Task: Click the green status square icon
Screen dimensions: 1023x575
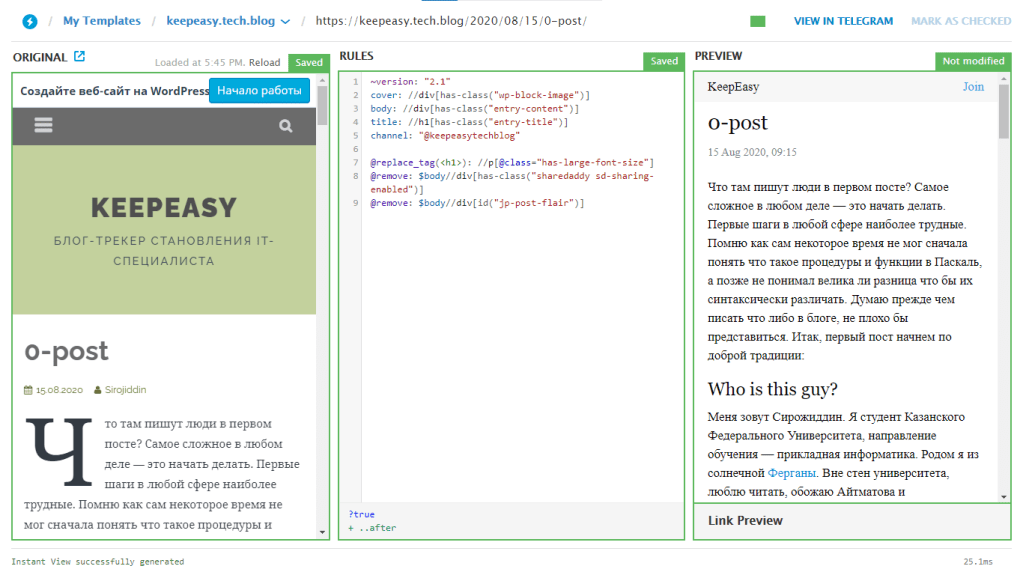Action: 757,21
